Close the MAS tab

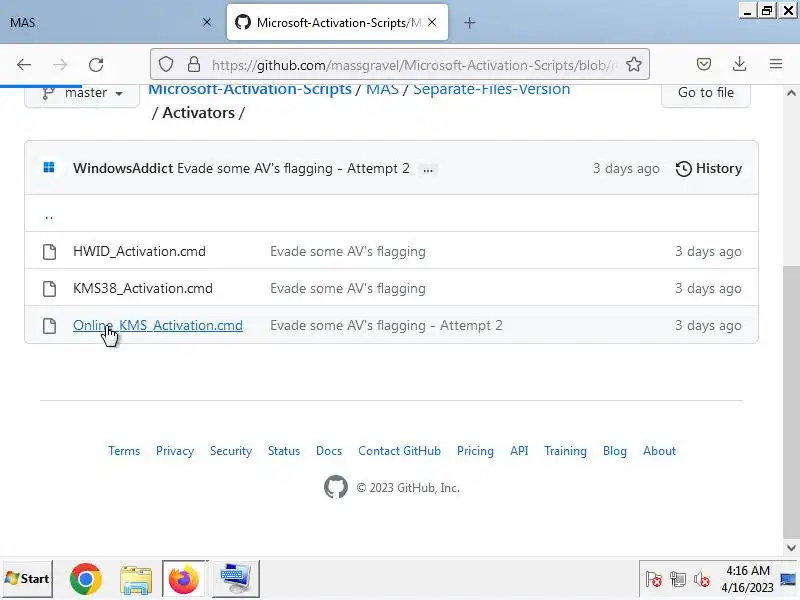(x=207, y=22)
